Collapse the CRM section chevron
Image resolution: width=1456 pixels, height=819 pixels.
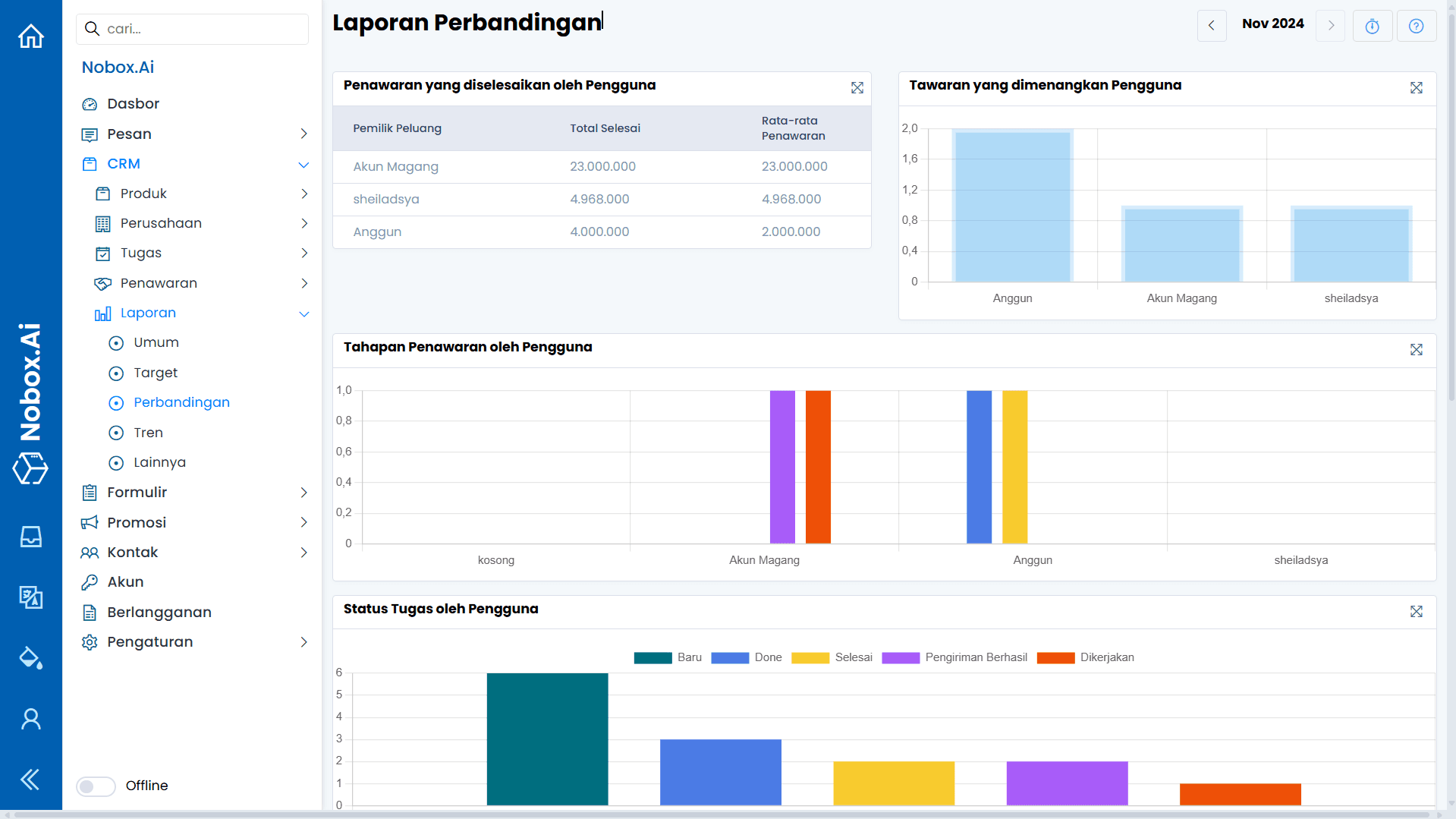pyautogui.click(x=303, y=164)
